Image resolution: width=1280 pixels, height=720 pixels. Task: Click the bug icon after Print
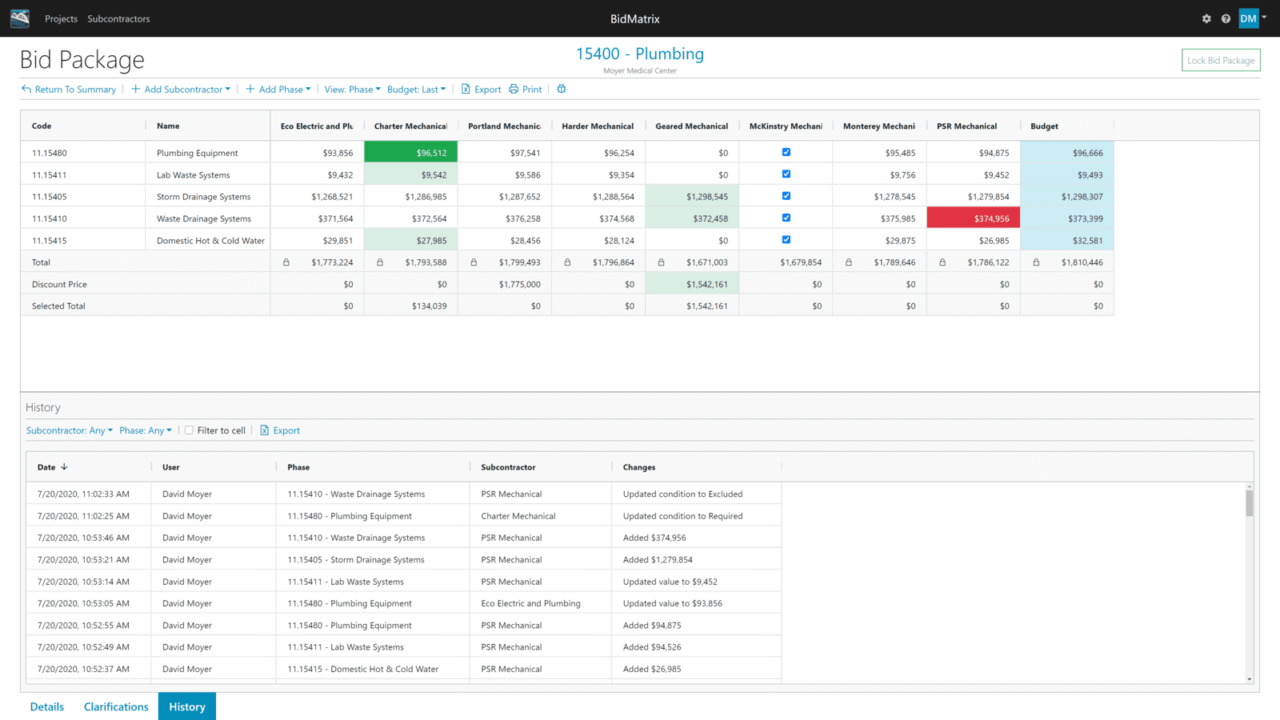(x=561, y=89)
